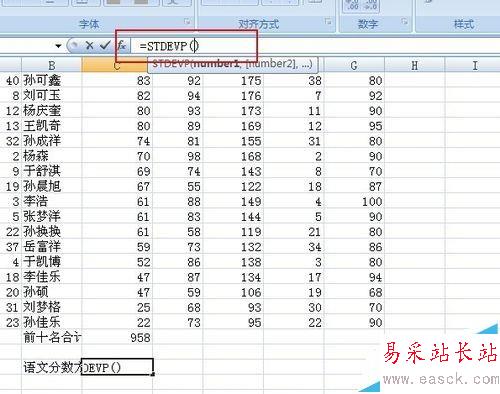Click the cell with value 119
Image resolution: width=500 pixels, height=394 pixels.
233,231
